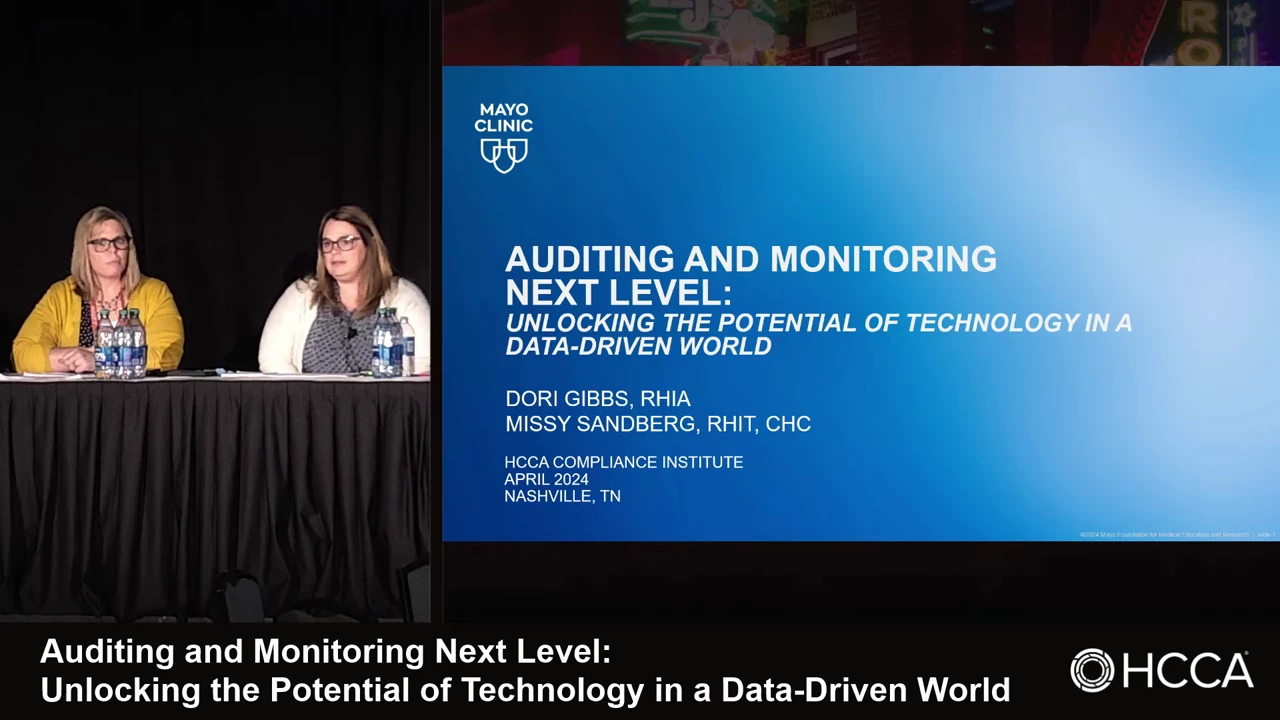Click the lapel microphone on the right presenter
This screenshot has height=720, width=1280.
point(351,333)
